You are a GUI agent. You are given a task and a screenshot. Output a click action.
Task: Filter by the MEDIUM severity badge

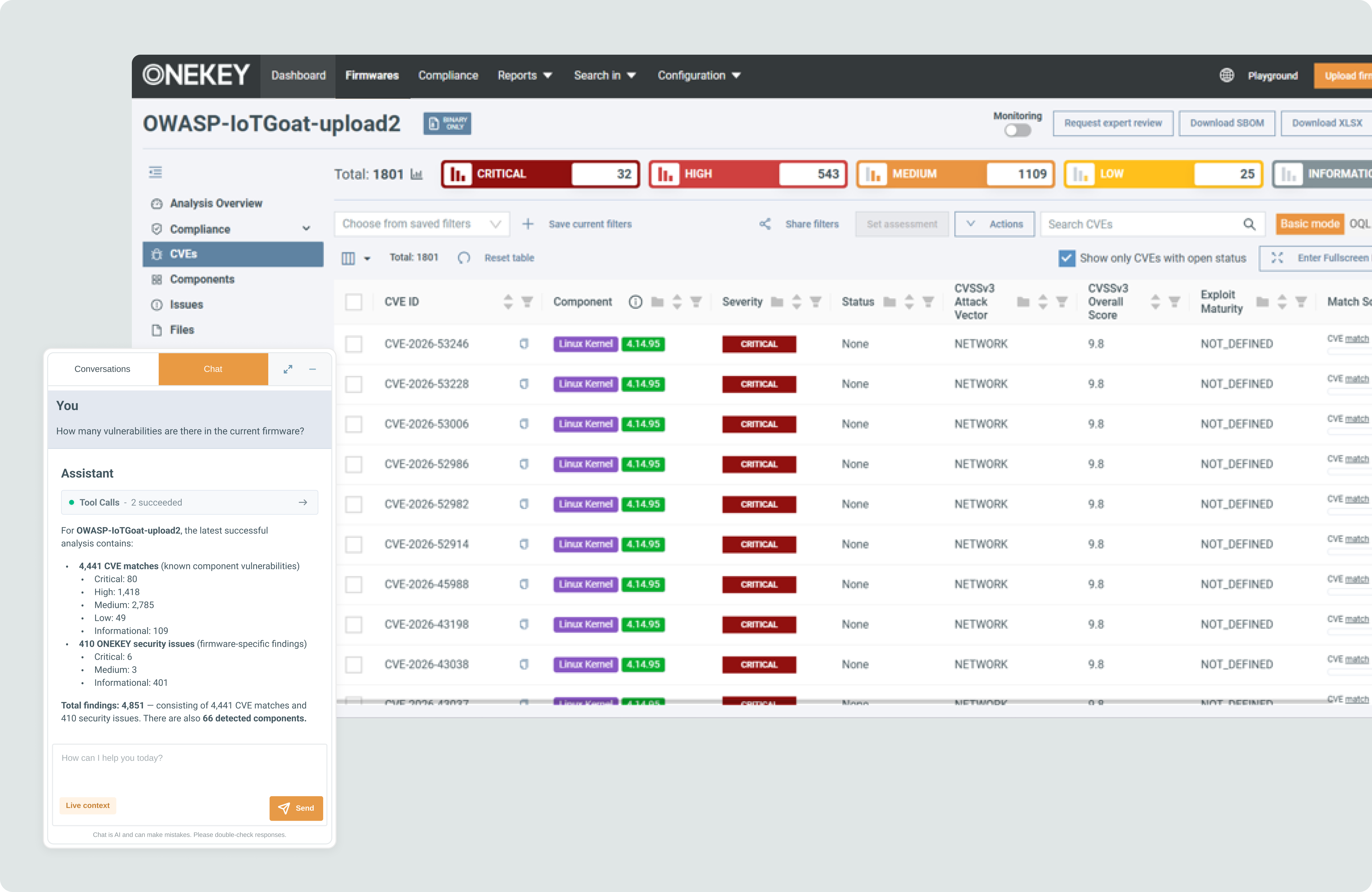955,174
